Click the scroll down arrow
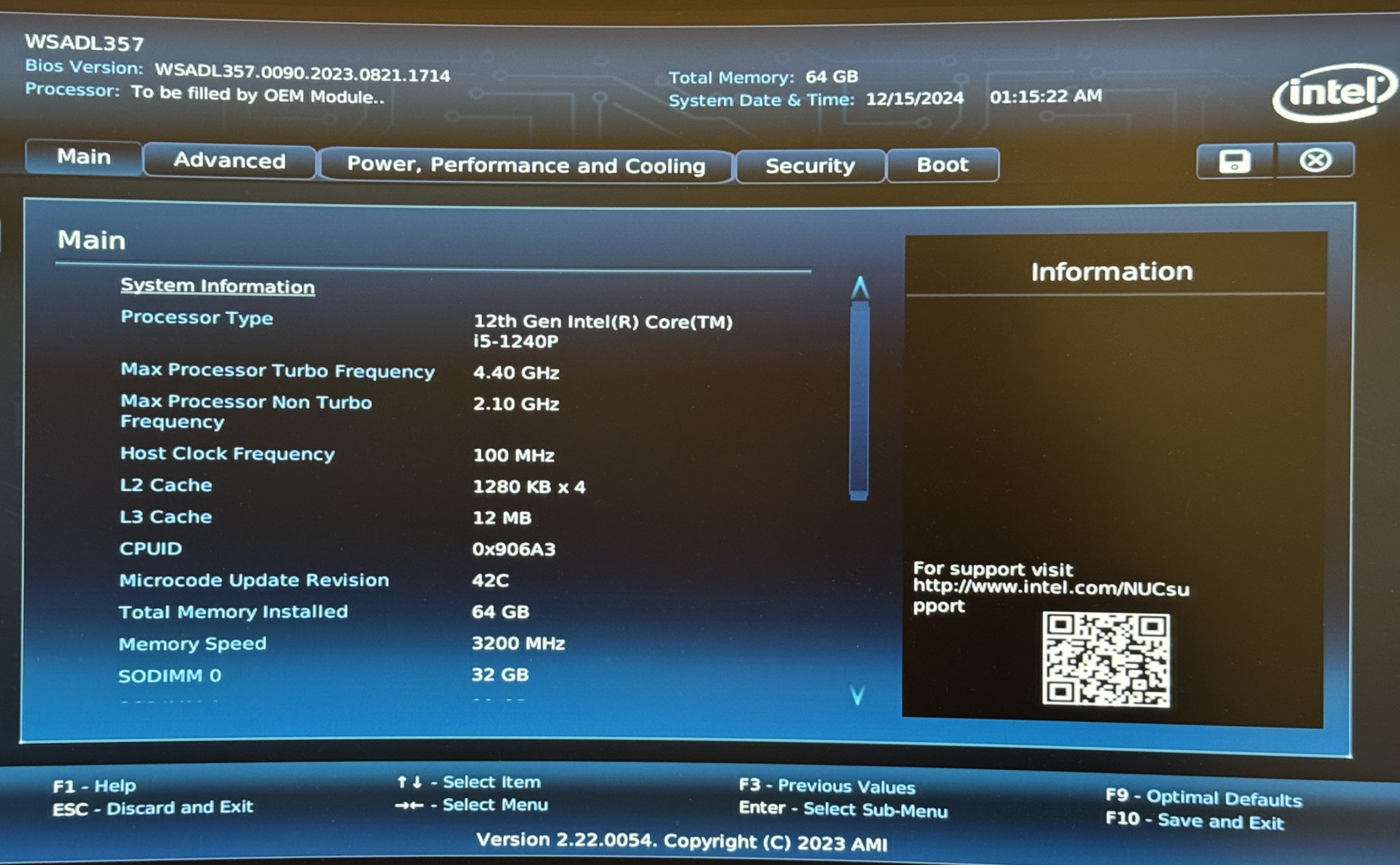 [857, 695]
